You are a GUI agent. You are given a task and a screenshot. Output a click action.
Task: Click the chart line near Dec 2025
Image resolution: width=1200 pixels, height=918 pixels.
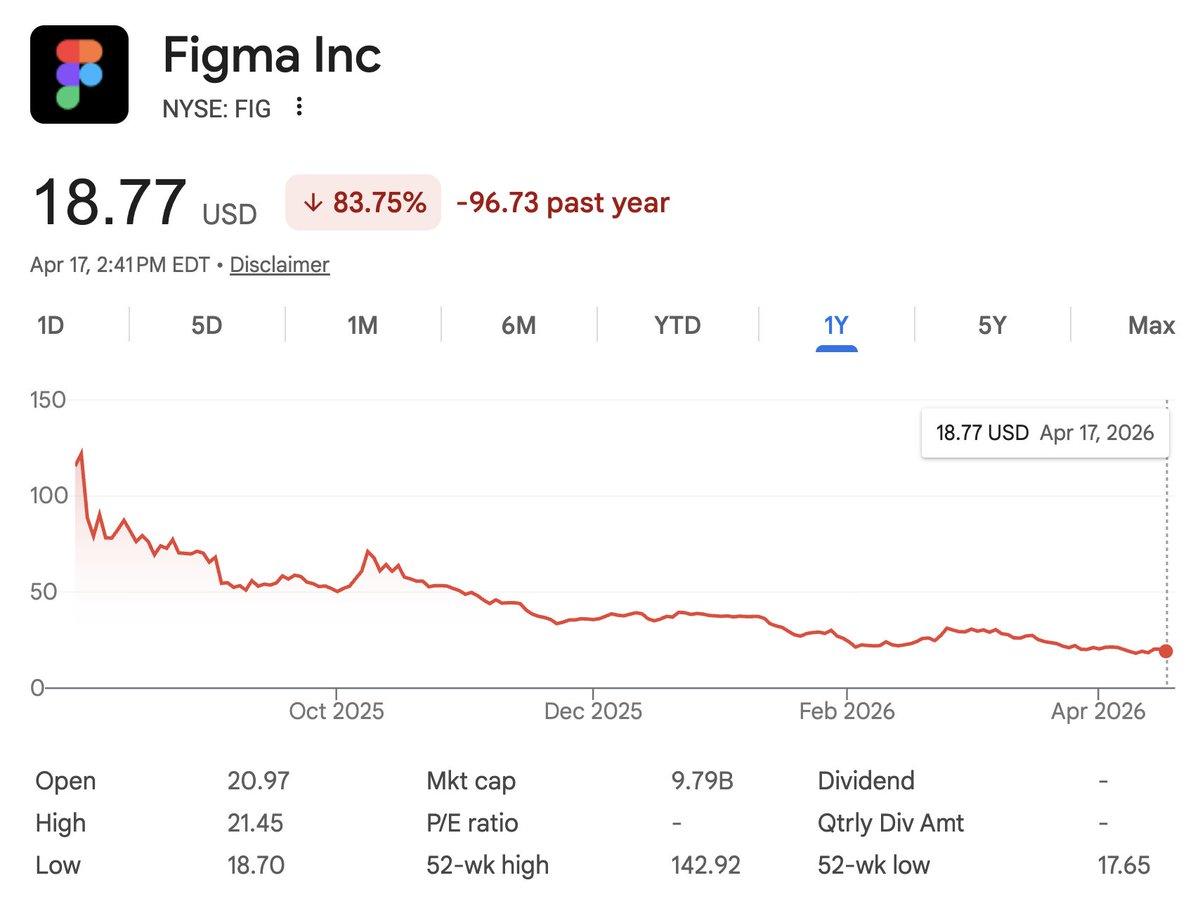coord(593,619)
